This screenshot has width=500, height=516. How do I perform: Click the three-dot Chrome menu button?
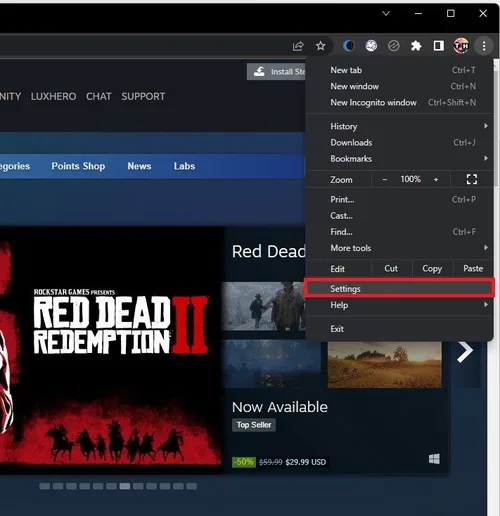[484, 46]
